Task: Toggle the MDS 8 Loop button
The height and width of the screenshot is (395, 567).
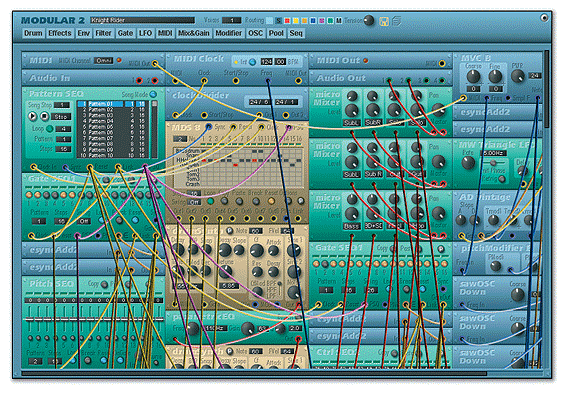Action: tap(210, 201)
